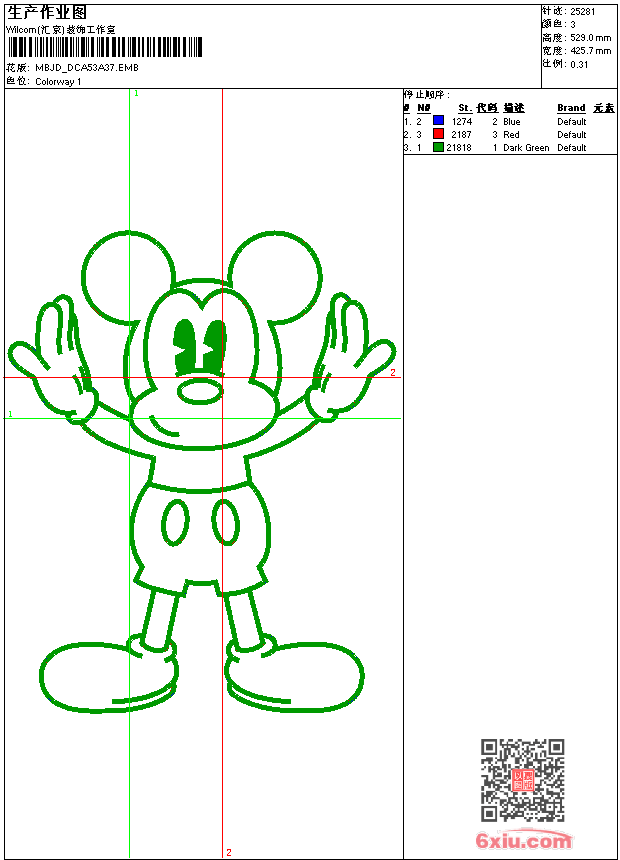The width and height of the screenshot is (620, 860).
Task: Click the left eye of the mouse design
Action: (184, 346)
